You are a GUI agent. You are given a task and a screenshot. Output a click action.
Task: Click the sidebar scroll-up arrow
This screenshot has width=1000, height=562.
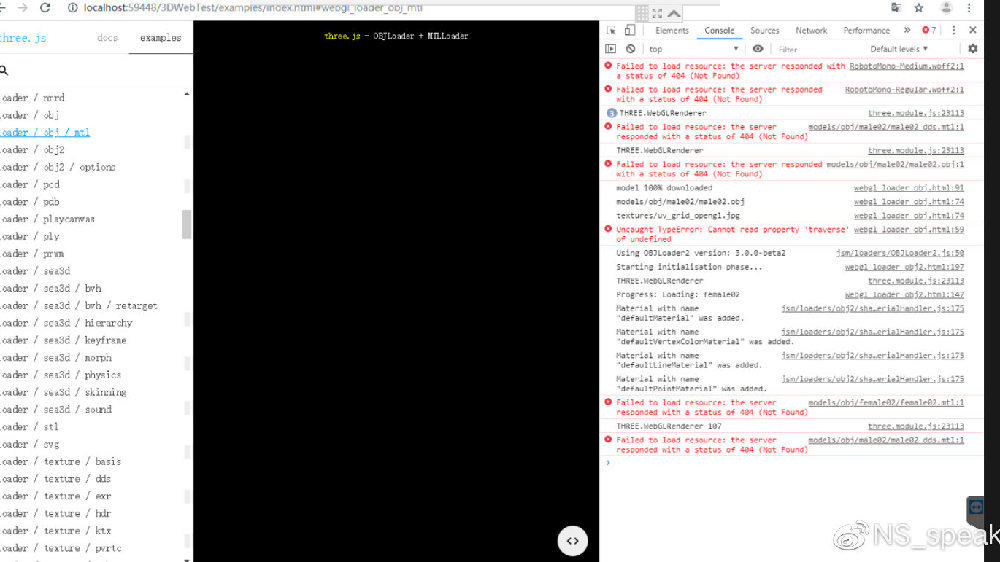tap(186, 94)
